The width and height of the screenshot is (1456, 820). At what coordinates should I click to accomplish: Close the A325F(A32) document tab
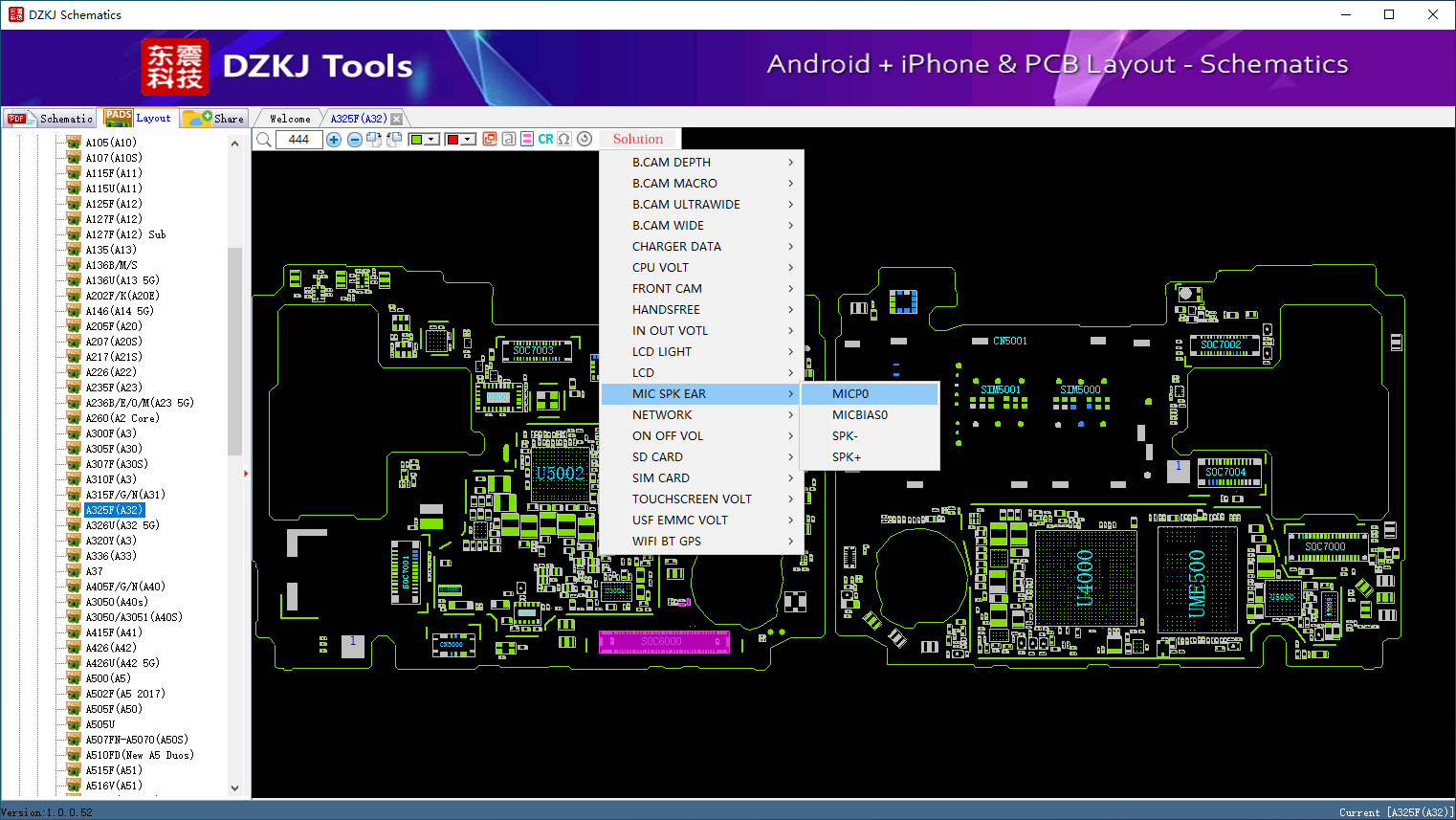click(397, 119)
